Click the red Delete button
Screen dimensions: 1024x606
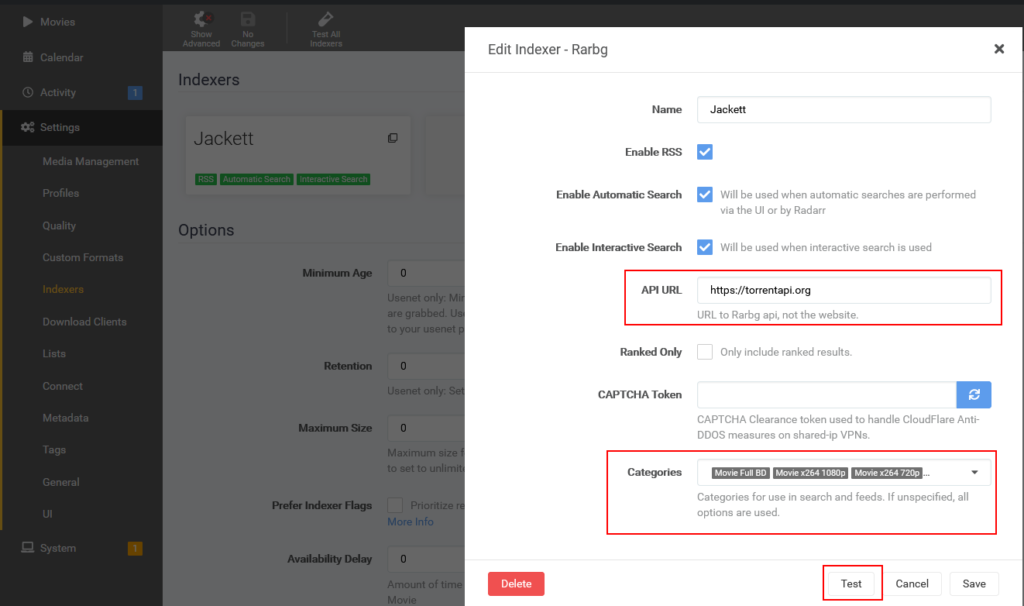pos(516,584)
